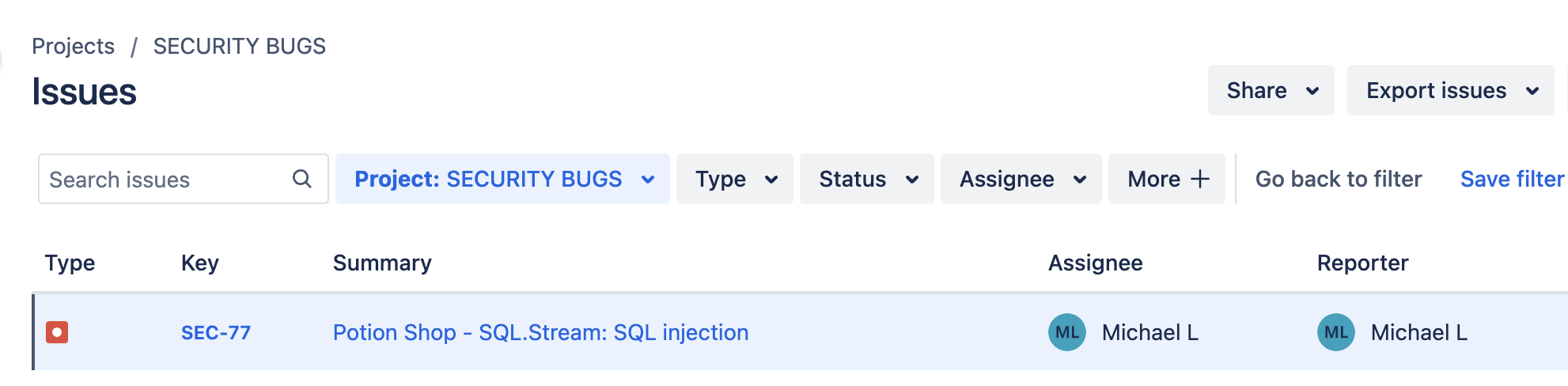1568x386 pixels.
Task: Open the Share menu
Action: (1271, 90)
